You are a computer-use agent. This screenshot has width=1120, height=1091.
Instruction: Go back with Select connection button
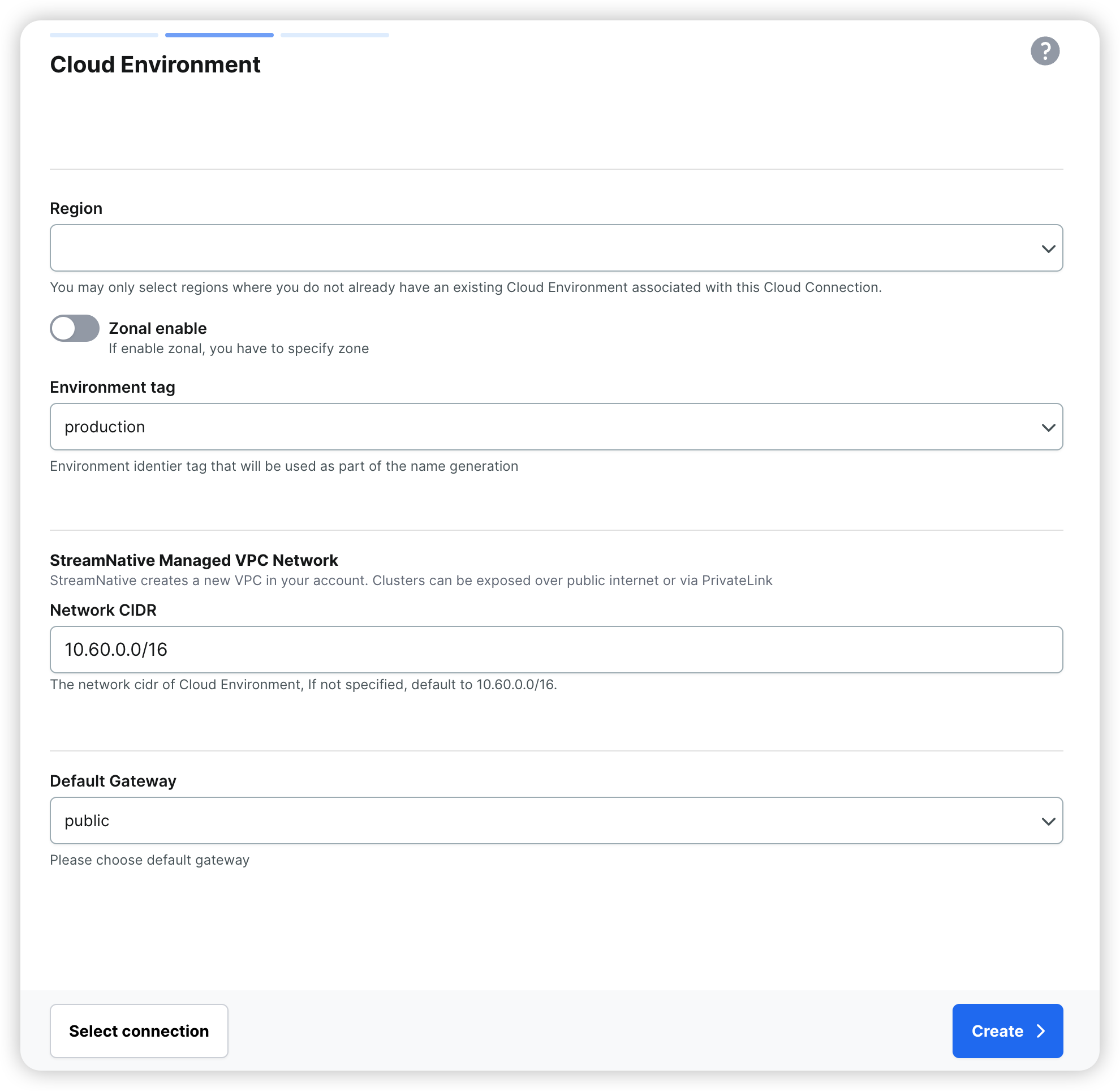click(x=139, y=1031)
